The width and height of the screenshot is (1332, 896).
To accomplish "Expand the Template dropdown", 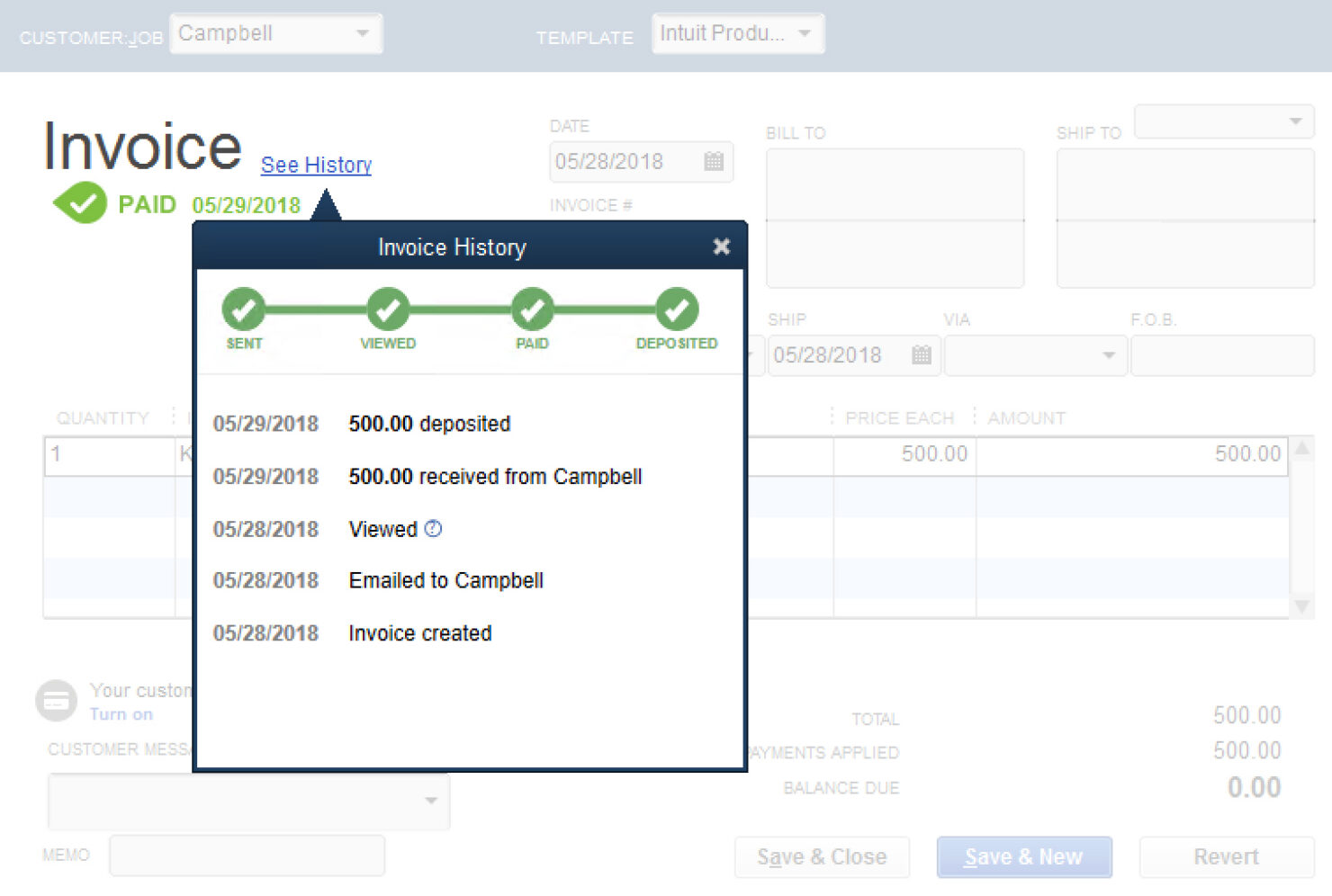I will 805,34.
